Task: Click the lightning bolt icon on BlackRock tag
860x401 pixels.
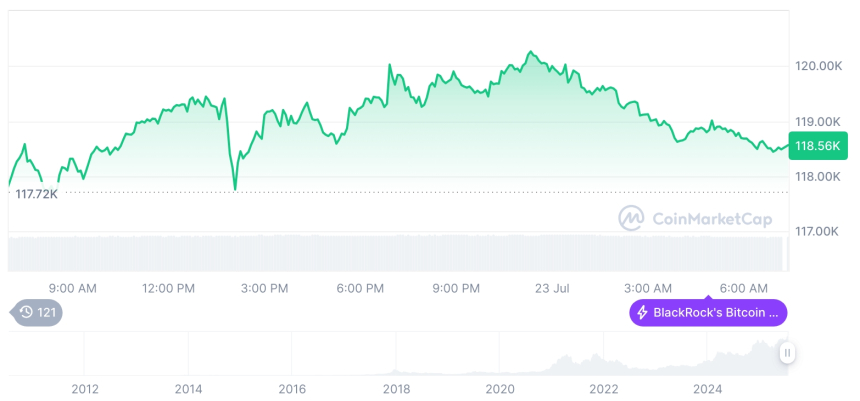Action: click(642, 313)
